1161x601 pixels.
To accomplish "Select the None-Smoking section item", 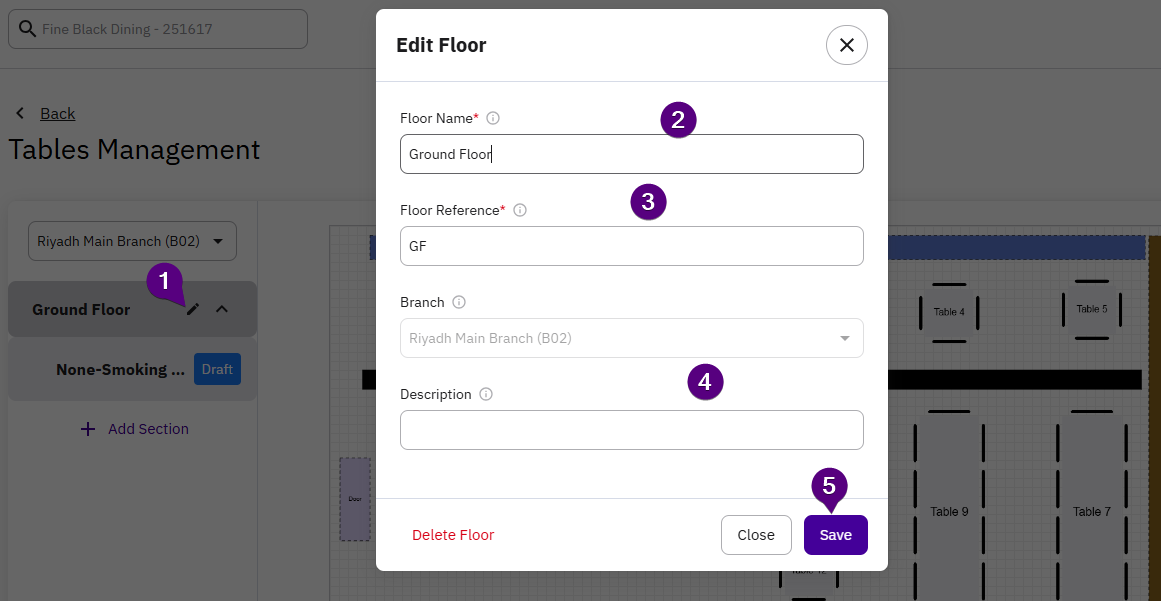I will coord(120,370).
